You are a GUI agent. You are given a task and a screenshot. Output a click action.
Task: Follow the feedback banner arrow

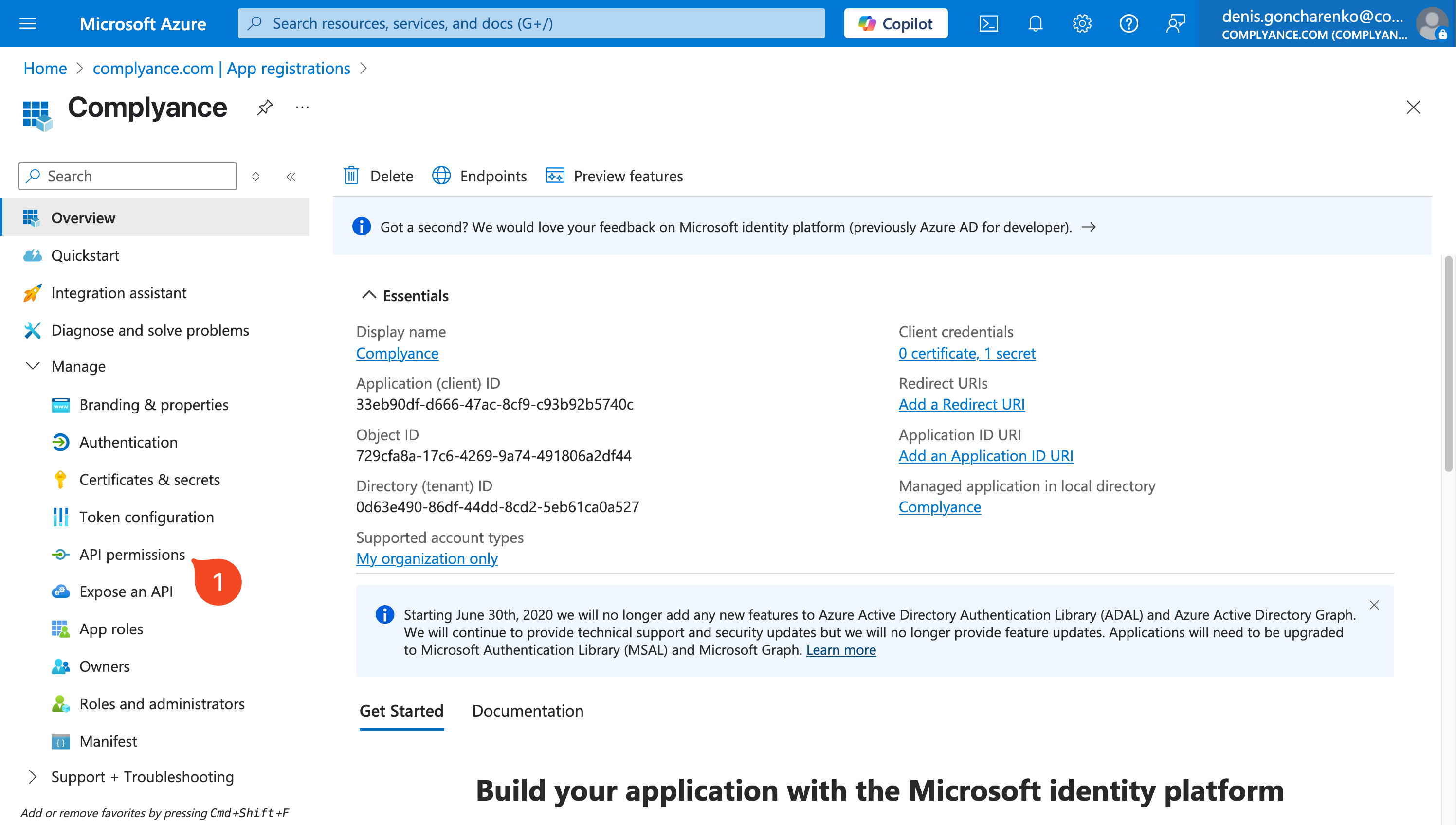click(x=1088, y=227)
